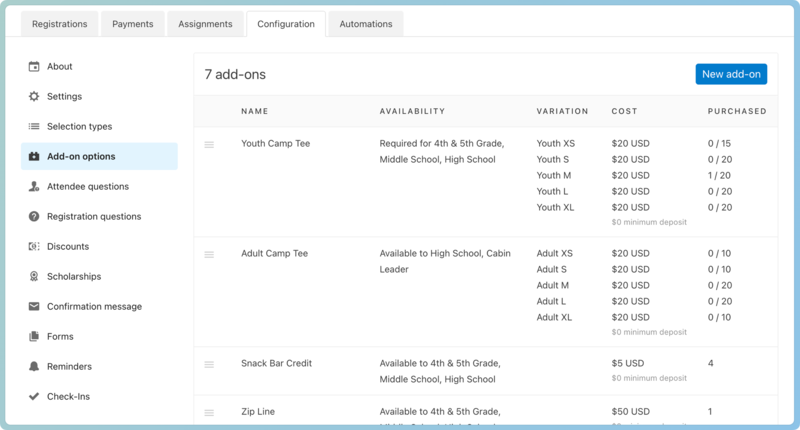Screen dimensions: 800x430
Task: Open the Zip Line add-on row
Action: point(258,411)
